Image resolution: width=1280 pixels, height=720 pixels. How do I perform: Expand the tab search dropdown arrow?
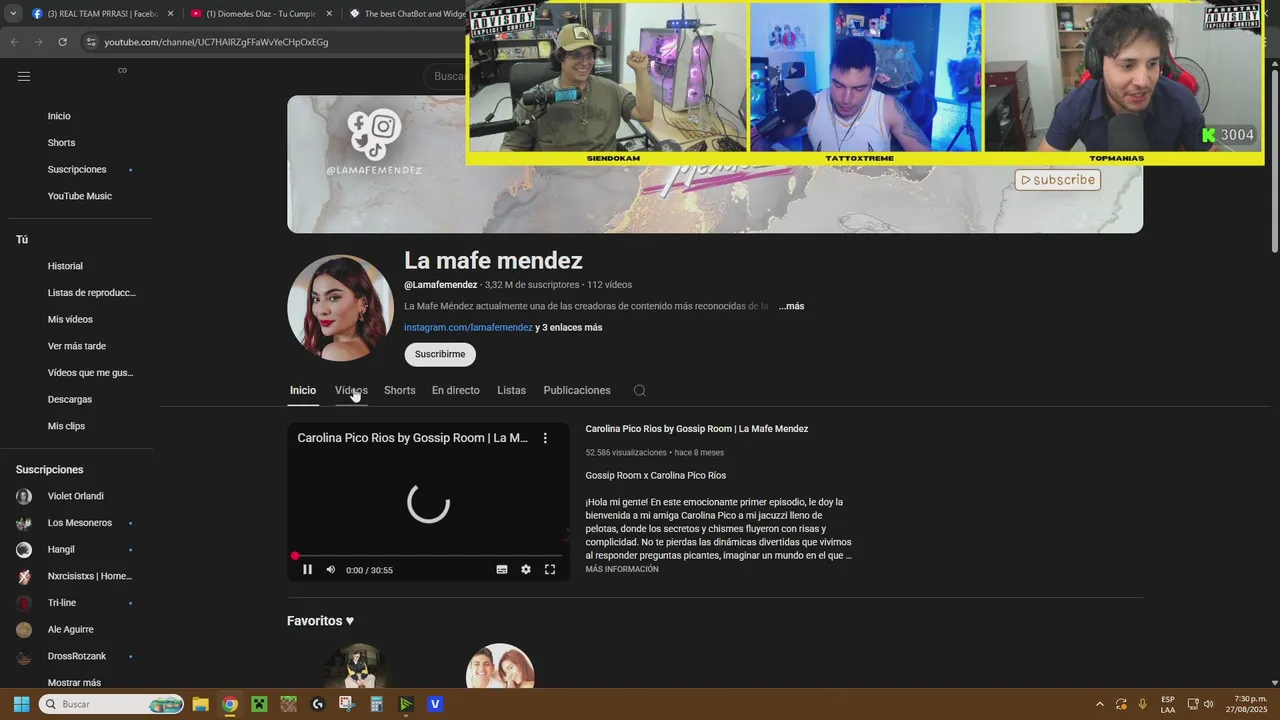[x=13, y=14]
